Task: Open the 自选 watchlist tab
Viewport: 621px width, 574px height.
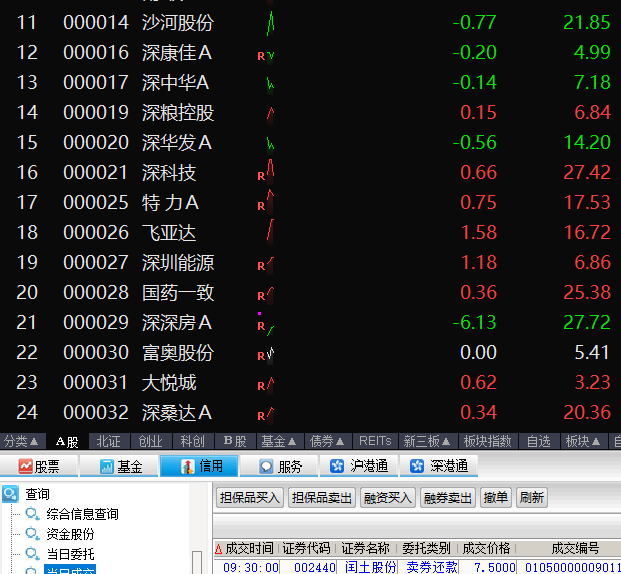Action: (539, 441)
